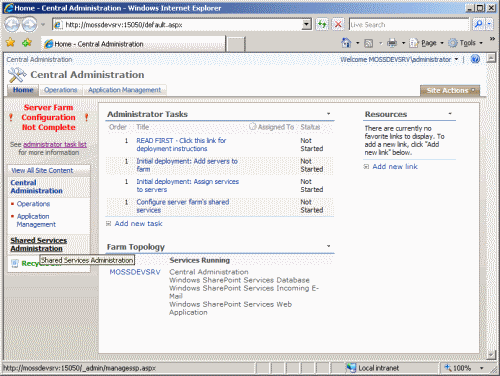
Task: Click the Local intranet zone icon
Action: (x=351, y=368)
